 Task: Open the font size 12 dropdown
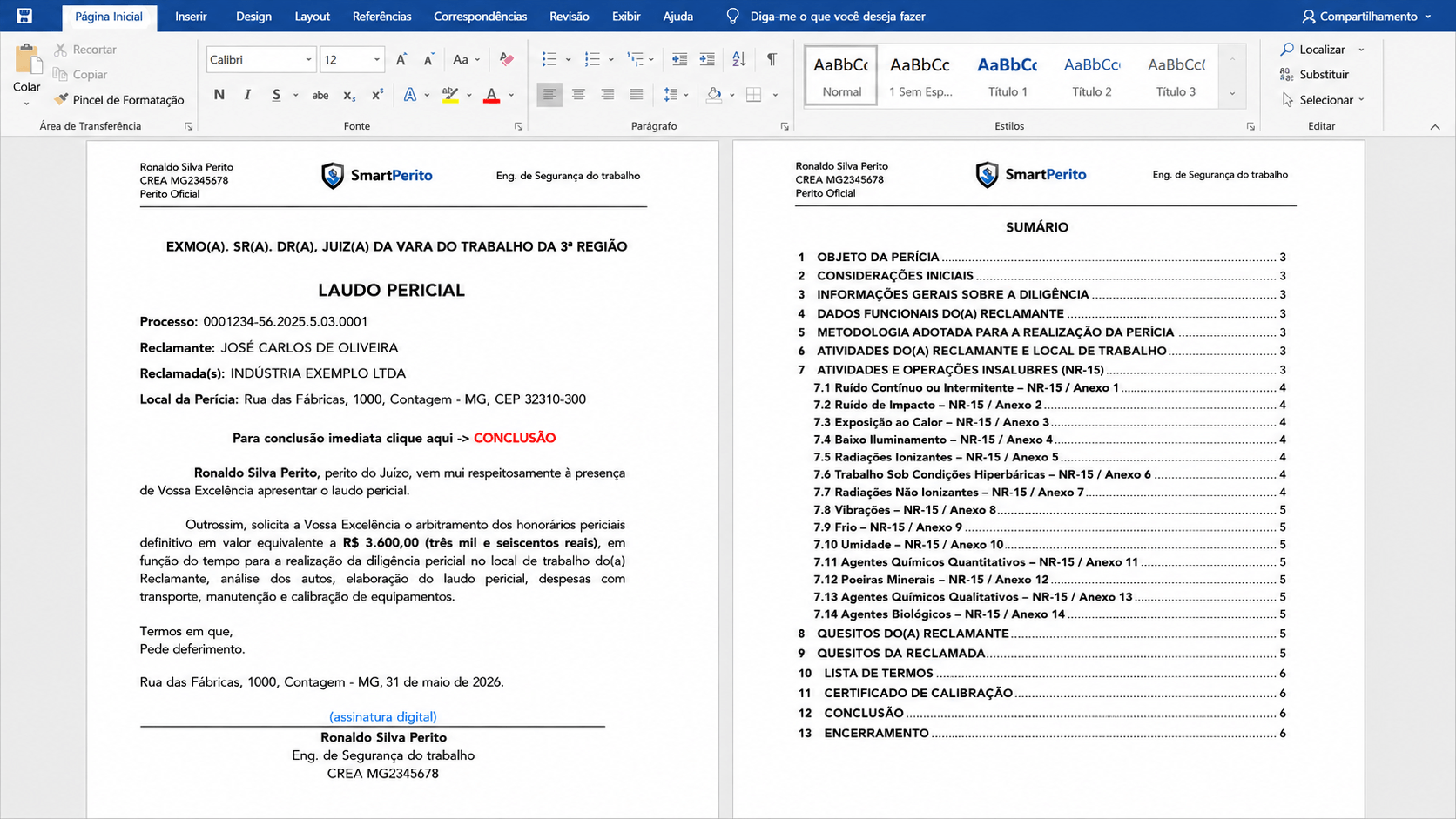(x=376, y=59)
